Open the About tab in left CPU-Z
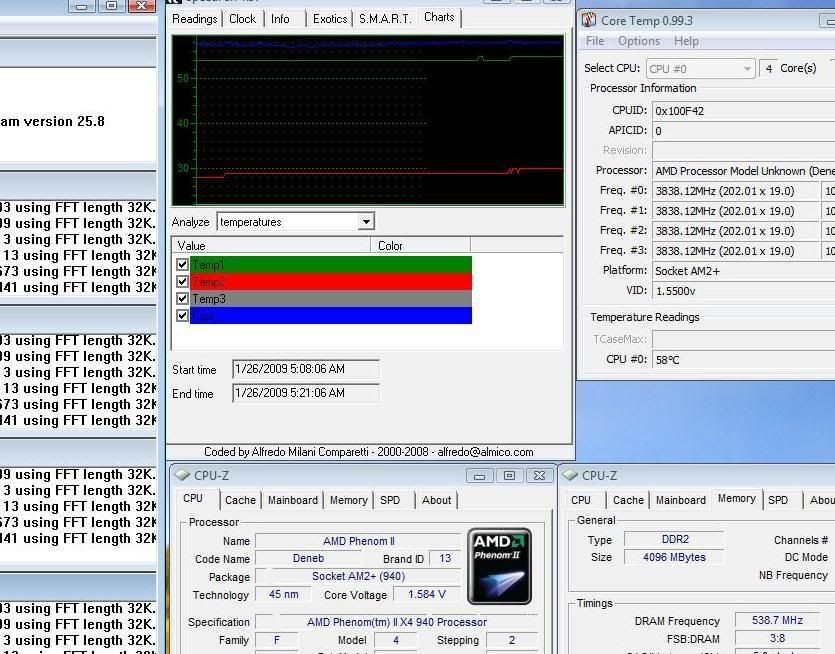 click(x=437, y=500)
